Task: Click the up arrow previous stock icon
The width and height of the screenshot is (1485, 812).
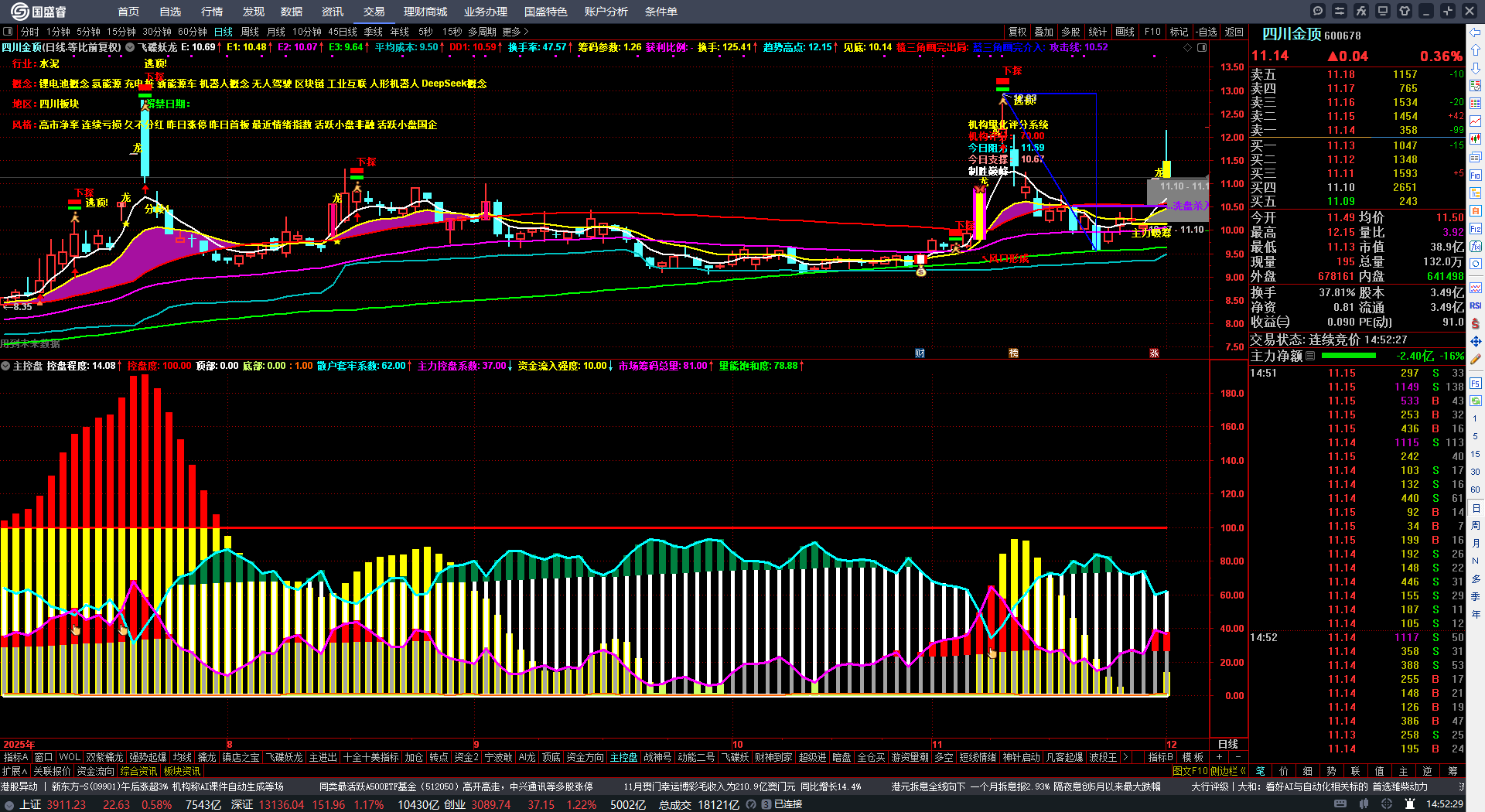Action: pos(1476,50)
